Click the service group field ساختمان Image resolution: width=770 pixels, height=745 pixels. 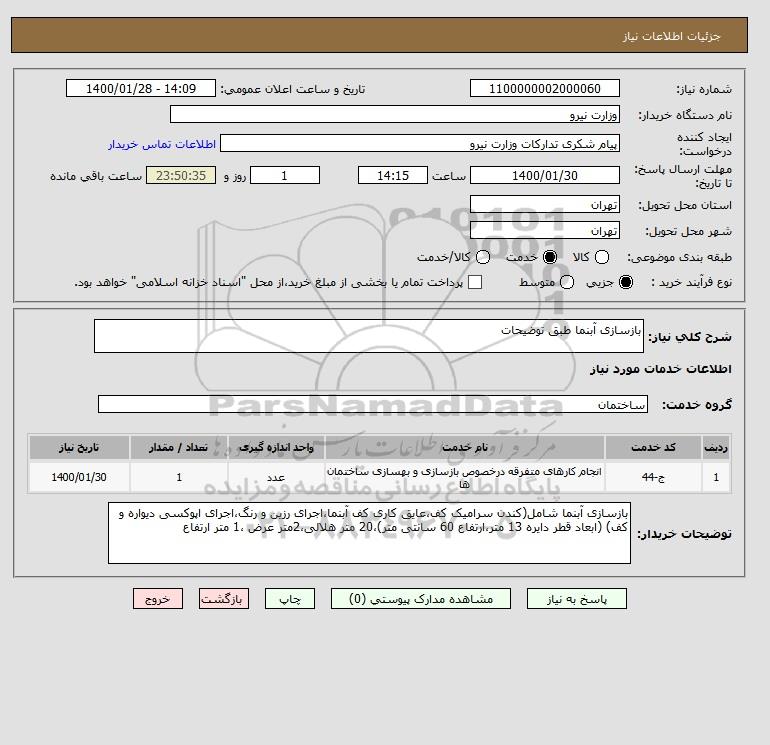coord(373,404)
